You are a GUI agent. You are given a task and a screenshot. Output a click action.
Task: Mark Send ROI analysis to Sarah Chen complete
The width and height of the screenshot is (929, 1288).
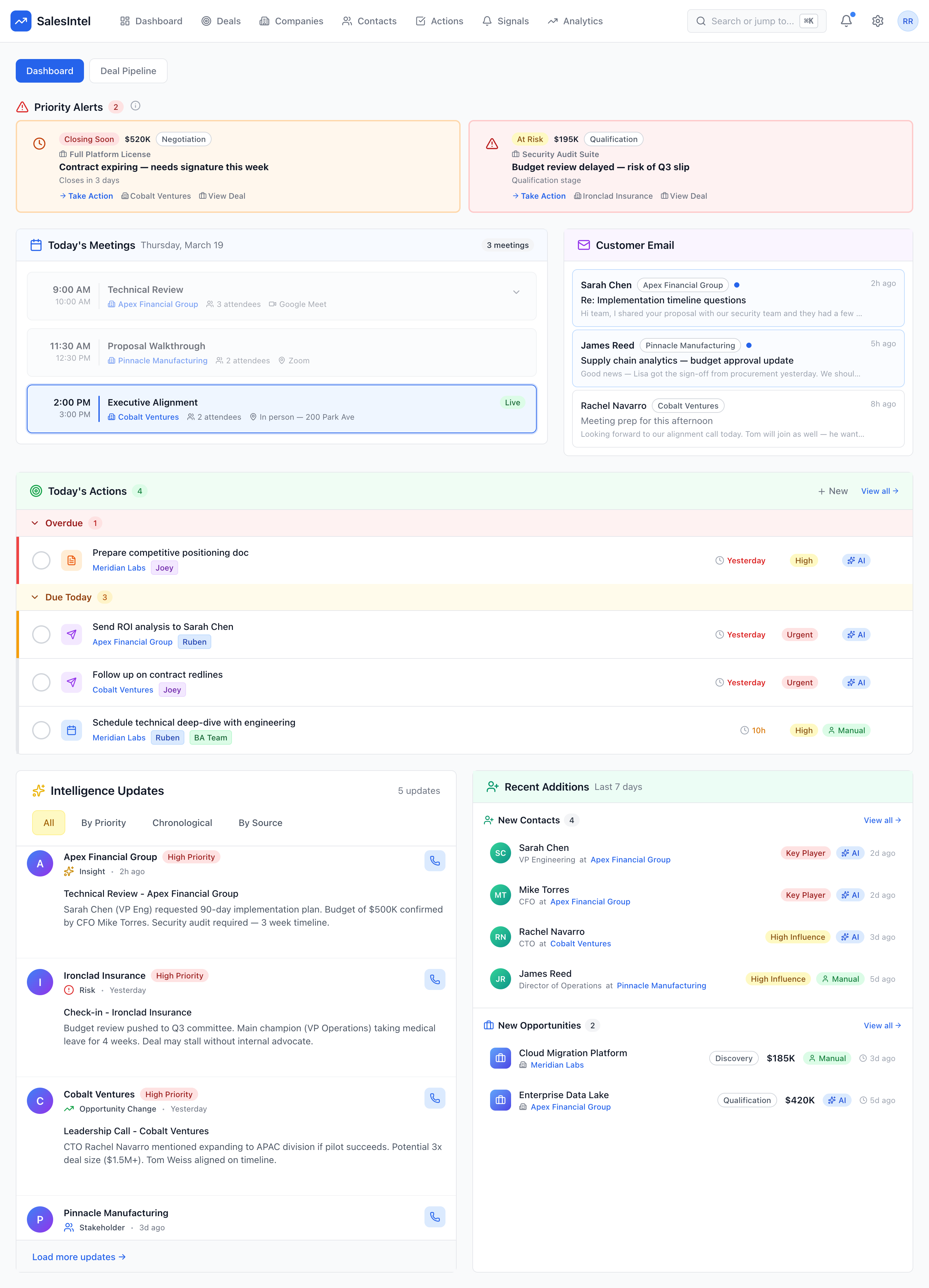point(41,634)
